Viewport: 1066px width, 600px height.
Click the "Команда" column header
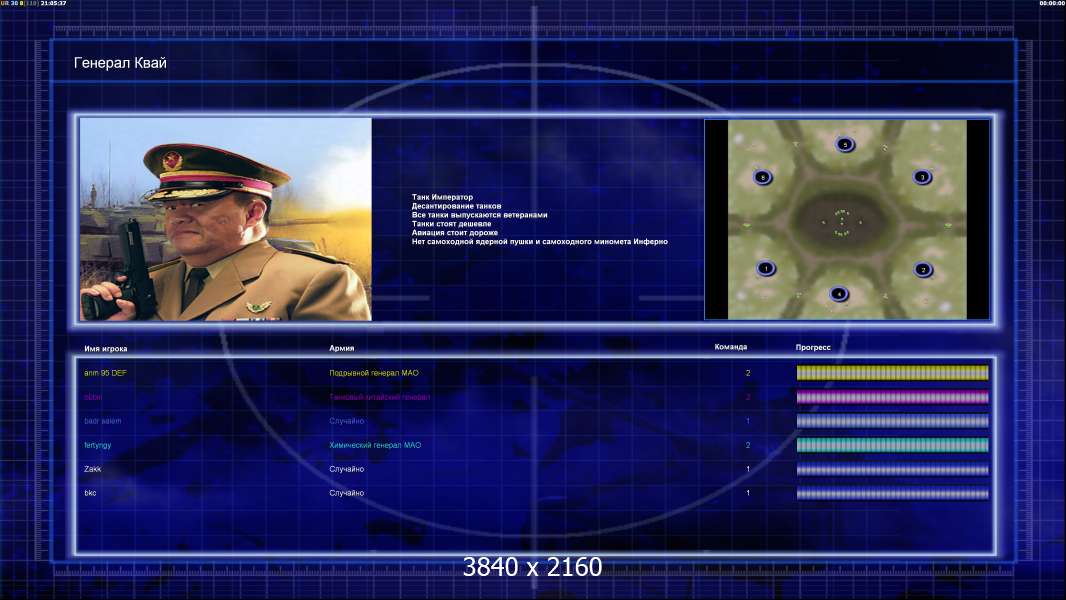(x=731, y=347)
